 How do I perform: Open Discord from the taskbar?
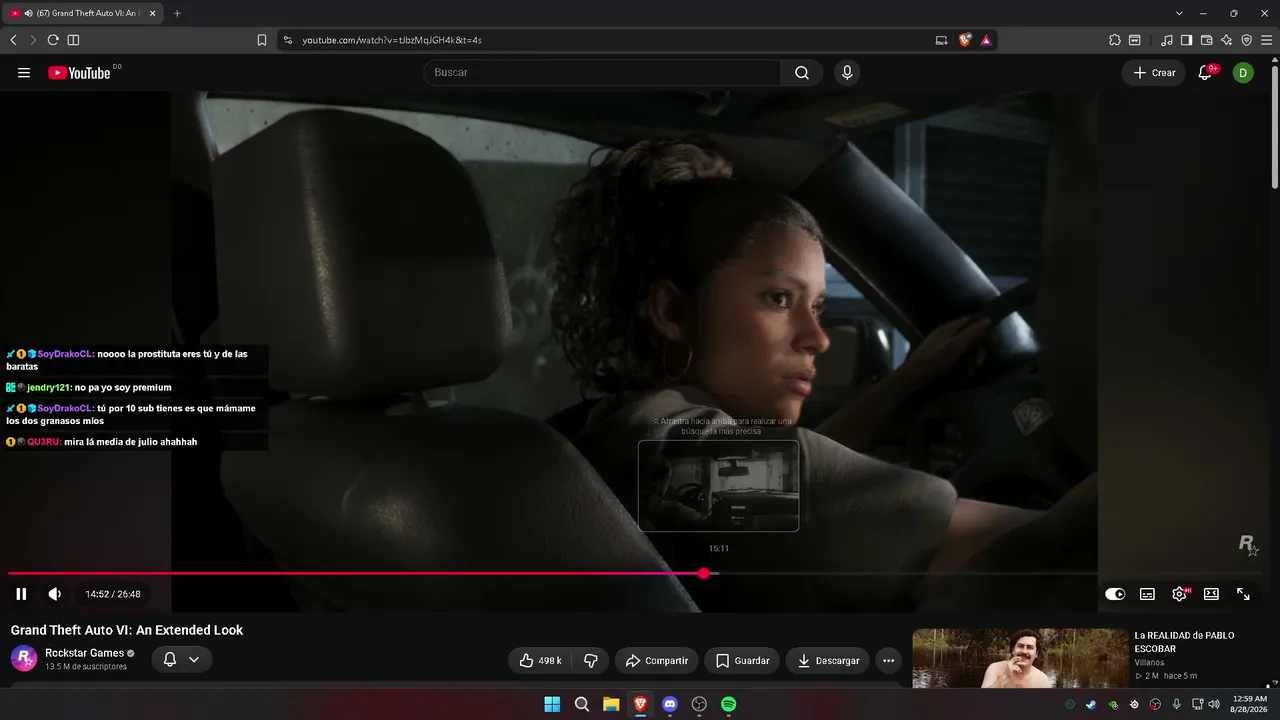point(670,704)
